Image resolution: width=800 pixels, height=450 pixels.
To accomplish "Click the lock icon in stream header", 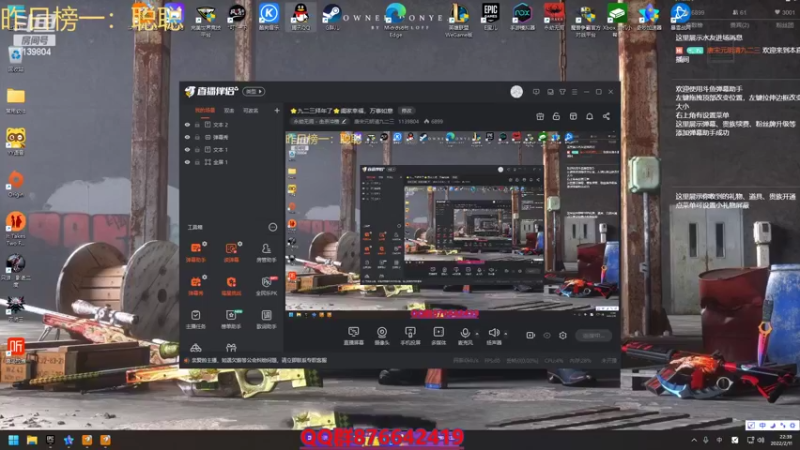I will pos(556,116).
